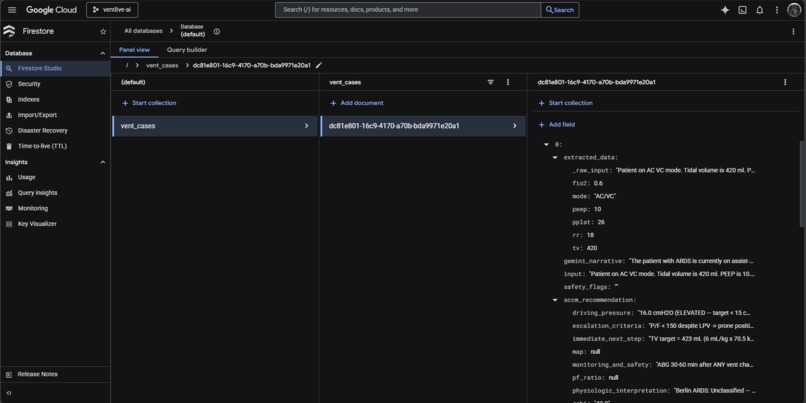Select the vent_cases collection row
The image size is (806, 403).
[x=215, y=126]
